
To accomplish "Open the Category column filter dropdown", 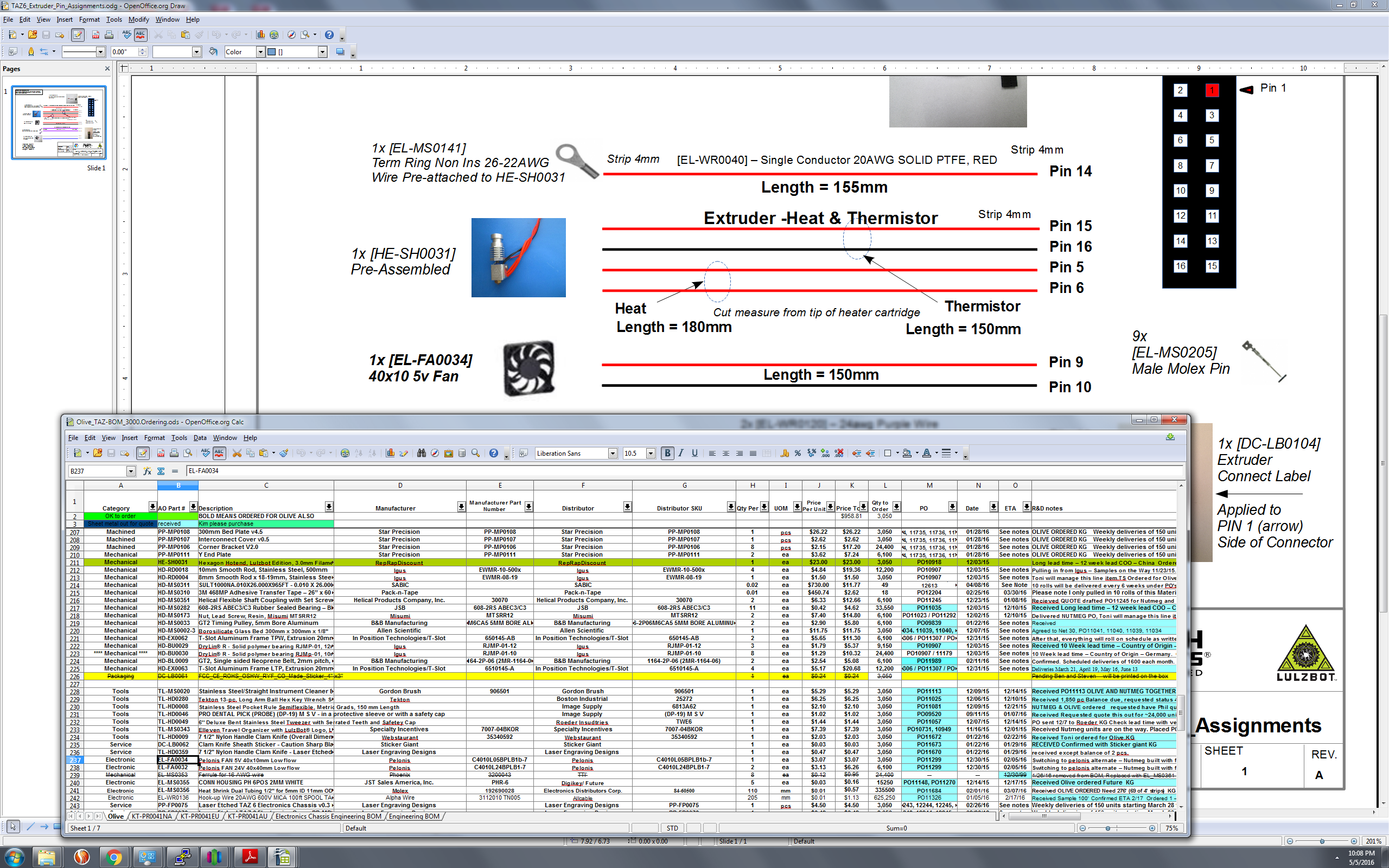I will click(x=152, y=507).
